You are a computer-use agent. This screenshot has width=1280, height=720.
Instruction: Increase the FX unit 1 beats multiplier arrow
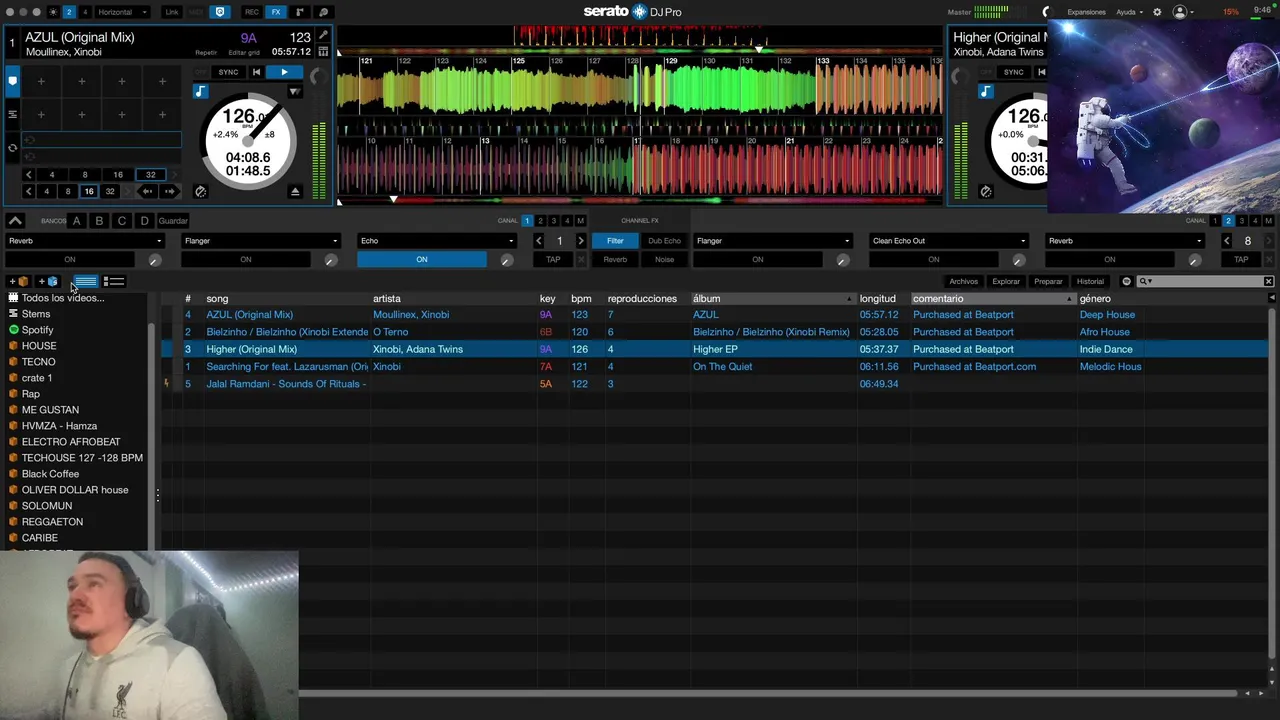[x=581, y=241]
